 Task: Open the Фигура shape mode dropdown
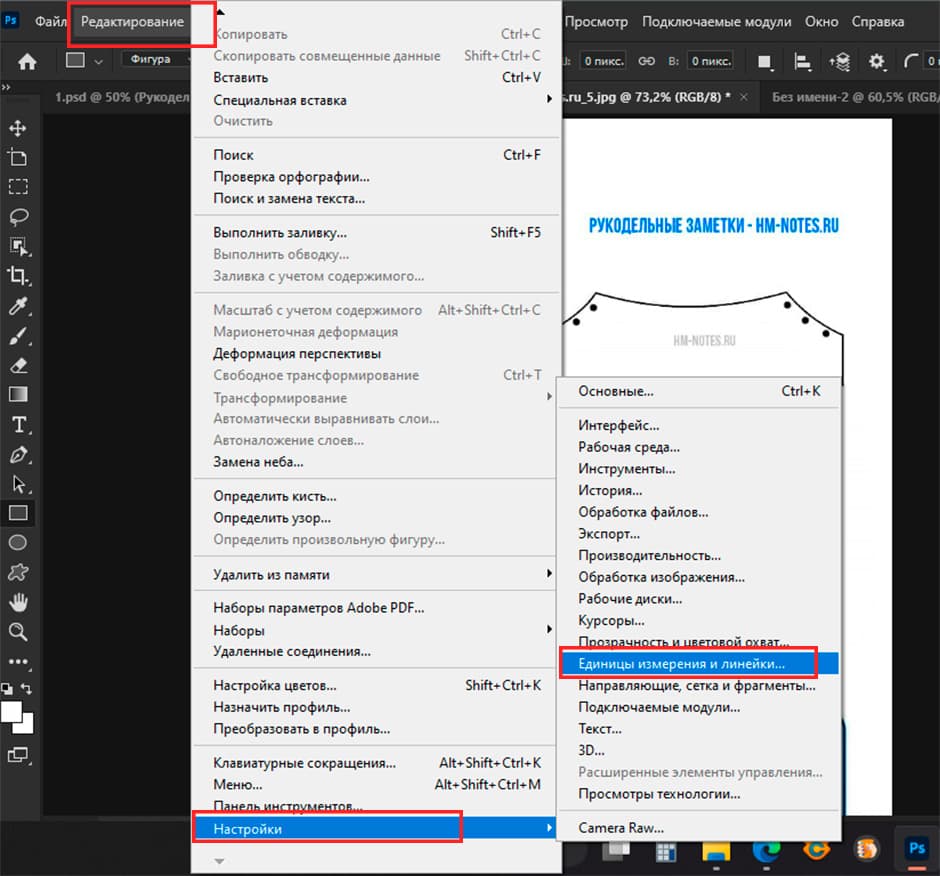[x=155, y=60]
